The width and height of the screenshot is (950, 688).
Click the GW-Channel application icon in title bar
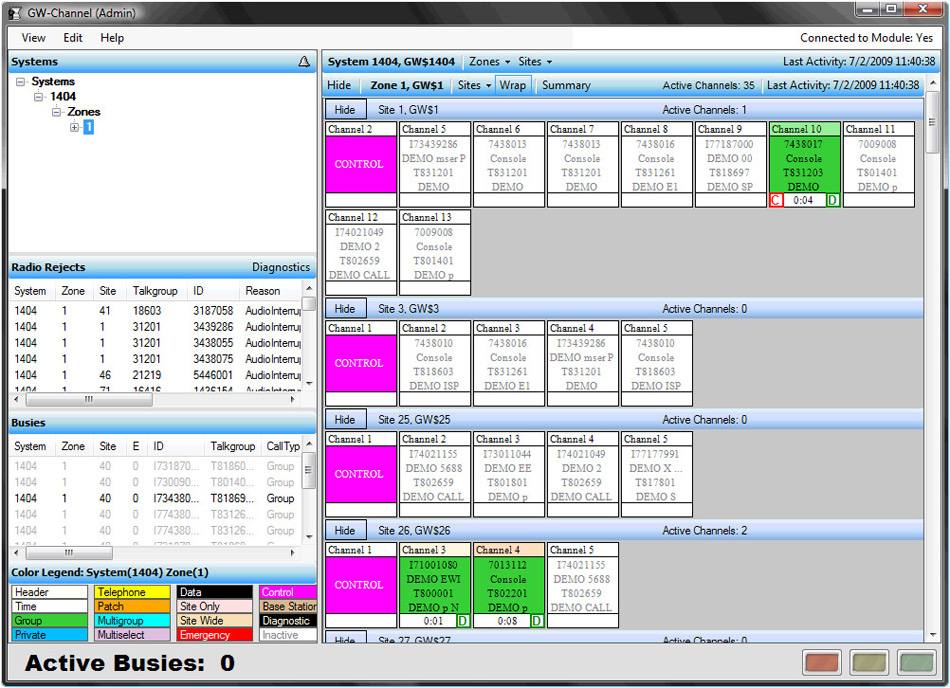(x=12, y=13)
